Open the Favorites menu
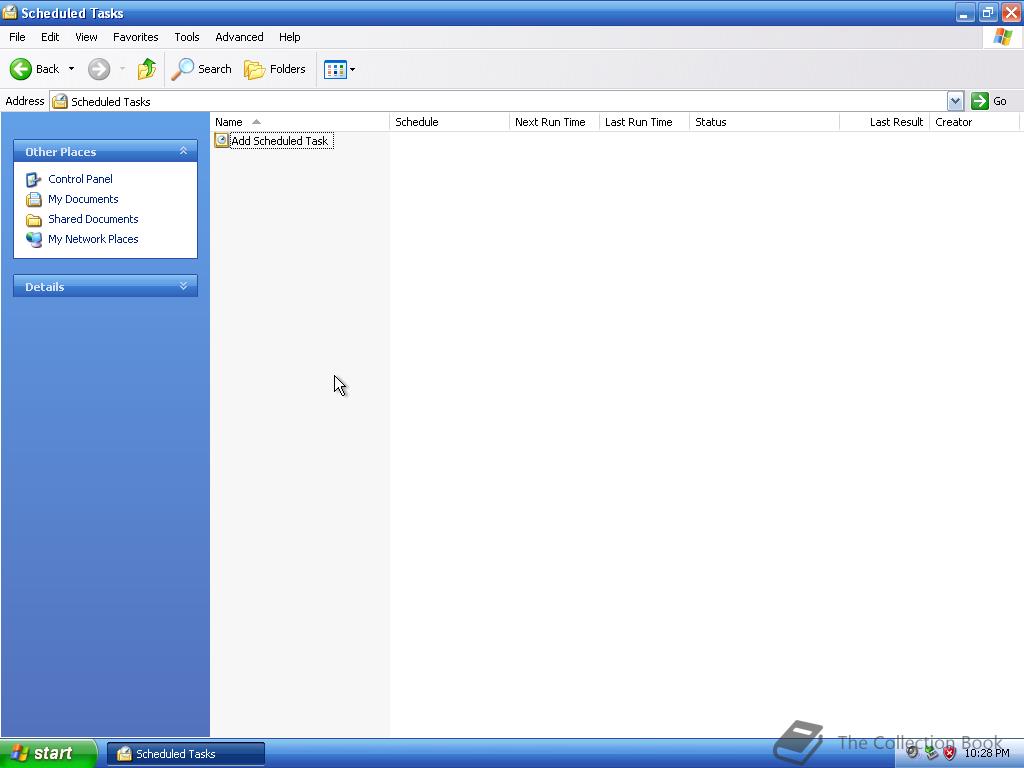The width and height of the screenshot is (1024, 768). point(135,37)
